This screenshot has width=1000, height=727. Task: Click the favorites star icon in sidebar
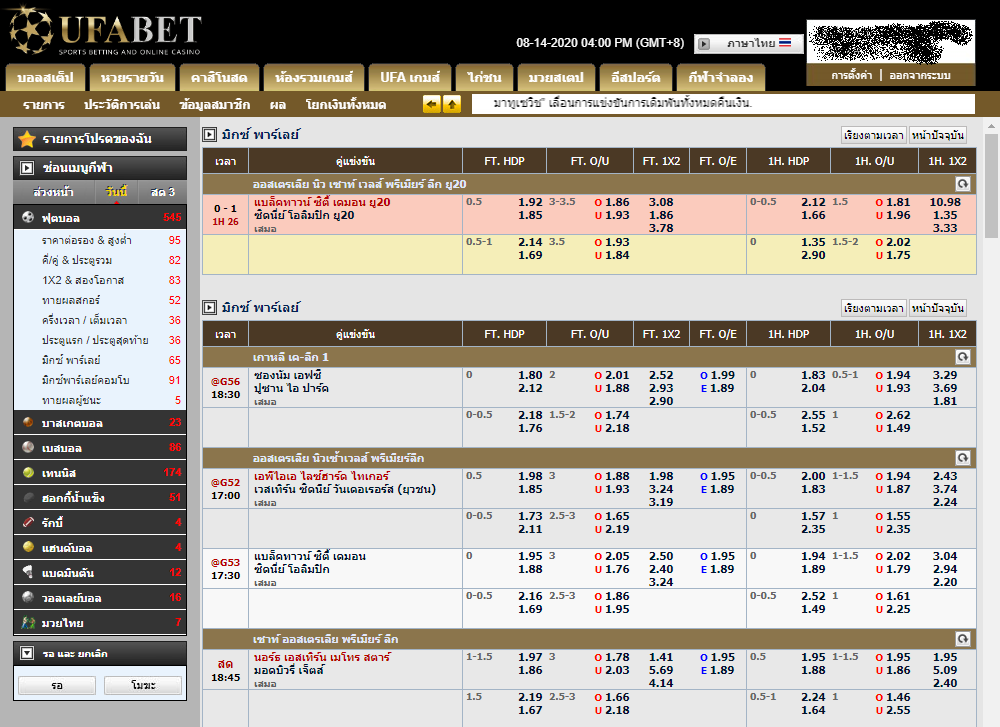tap(27, 138)
